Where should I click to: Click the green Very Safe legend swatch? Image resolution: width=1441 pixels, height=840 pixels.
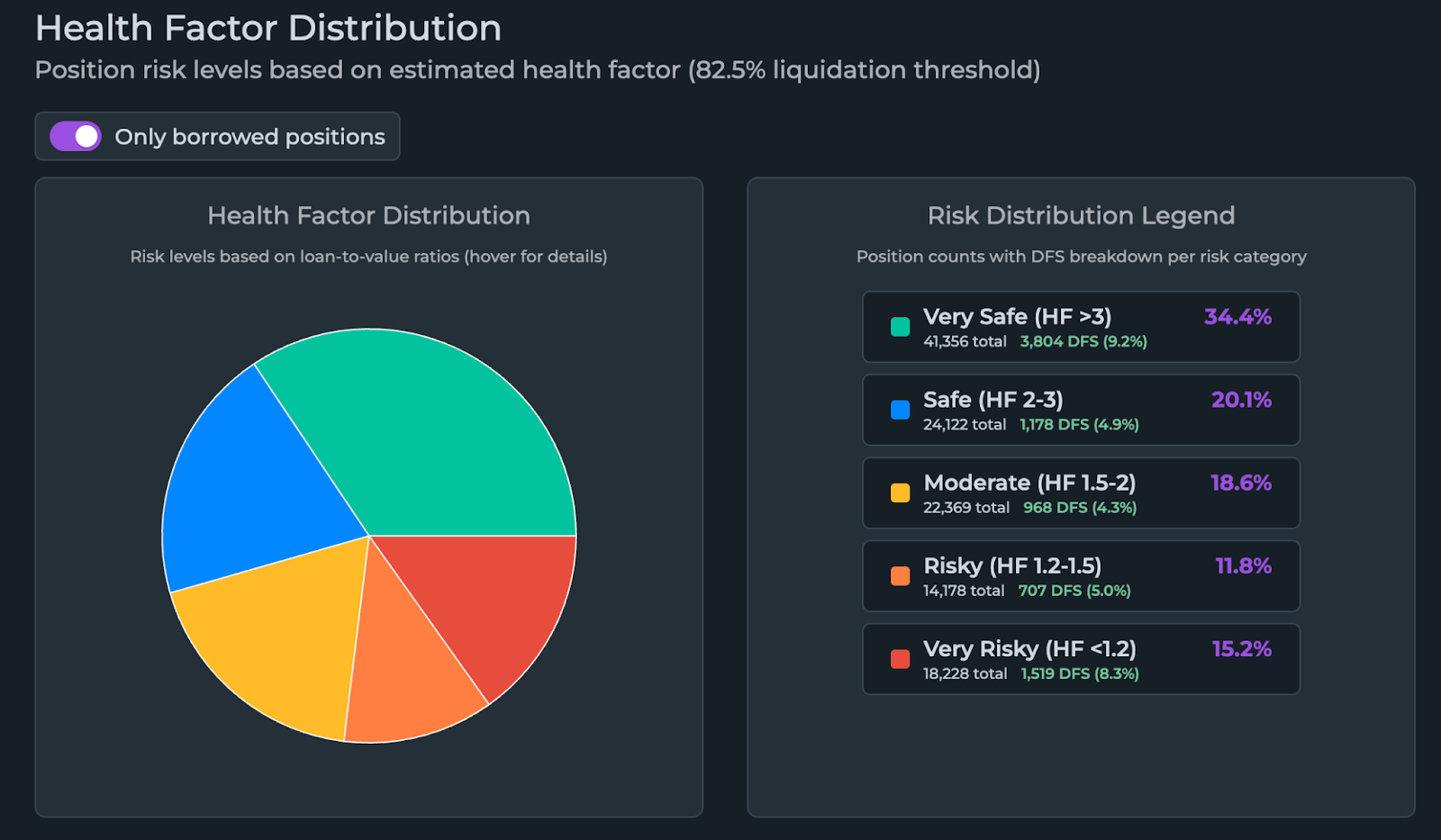tap(900, 327)
